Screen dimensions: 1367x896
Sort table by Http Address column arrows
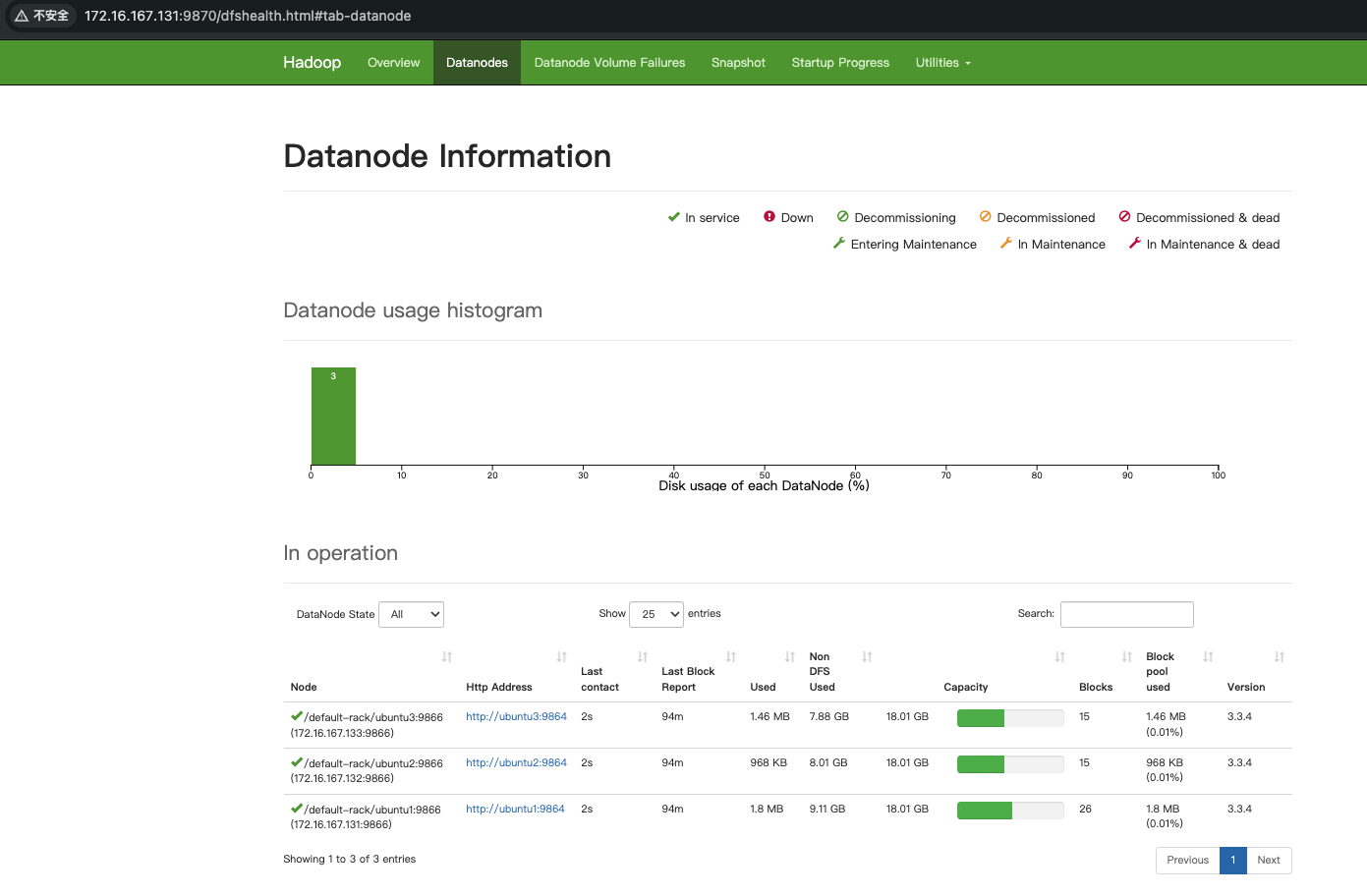click(x=562, y=656)
